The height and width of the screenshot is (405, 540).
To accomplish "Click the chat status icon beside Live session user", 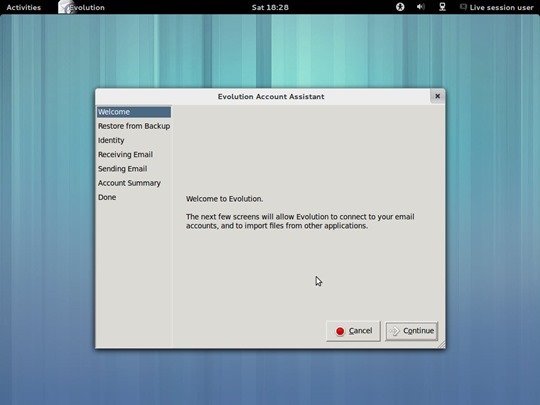I will point(464,7).
